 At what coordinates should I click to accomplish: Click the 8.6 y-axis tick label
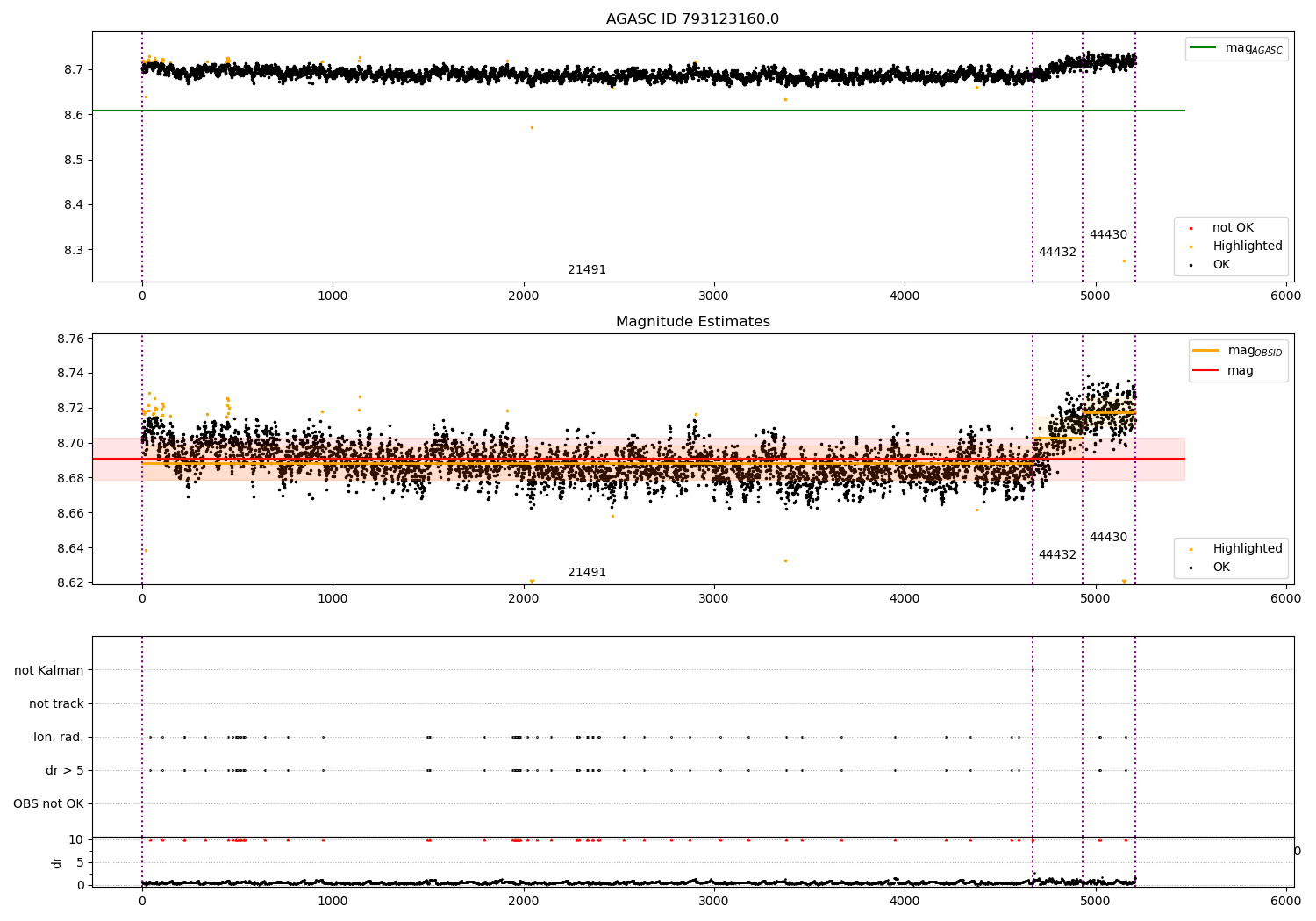coord(74,115)
